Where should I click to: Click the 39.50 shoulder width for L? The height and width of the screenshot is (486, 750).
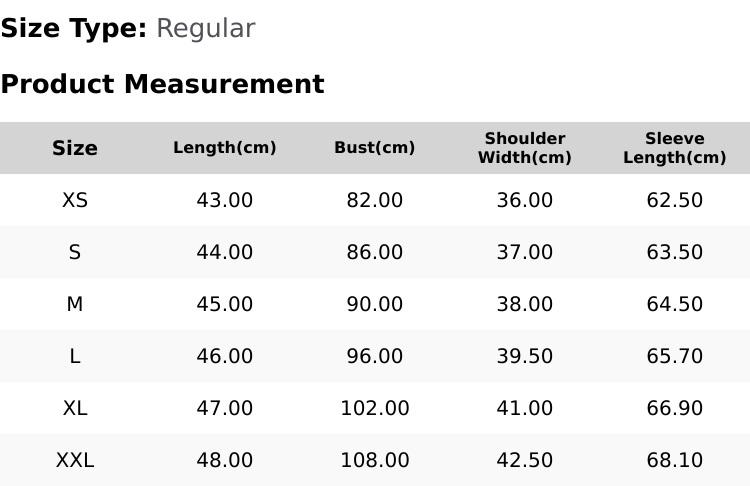pos(525,356)
